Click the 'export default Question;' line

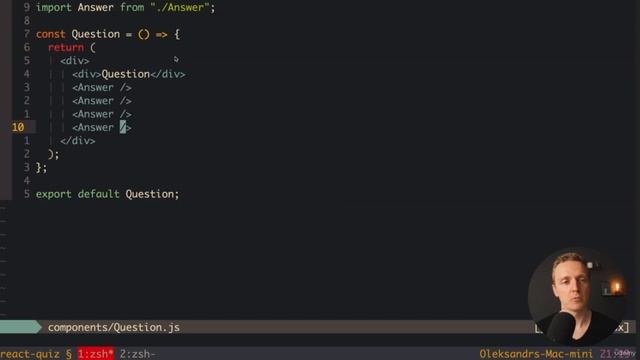107,194
